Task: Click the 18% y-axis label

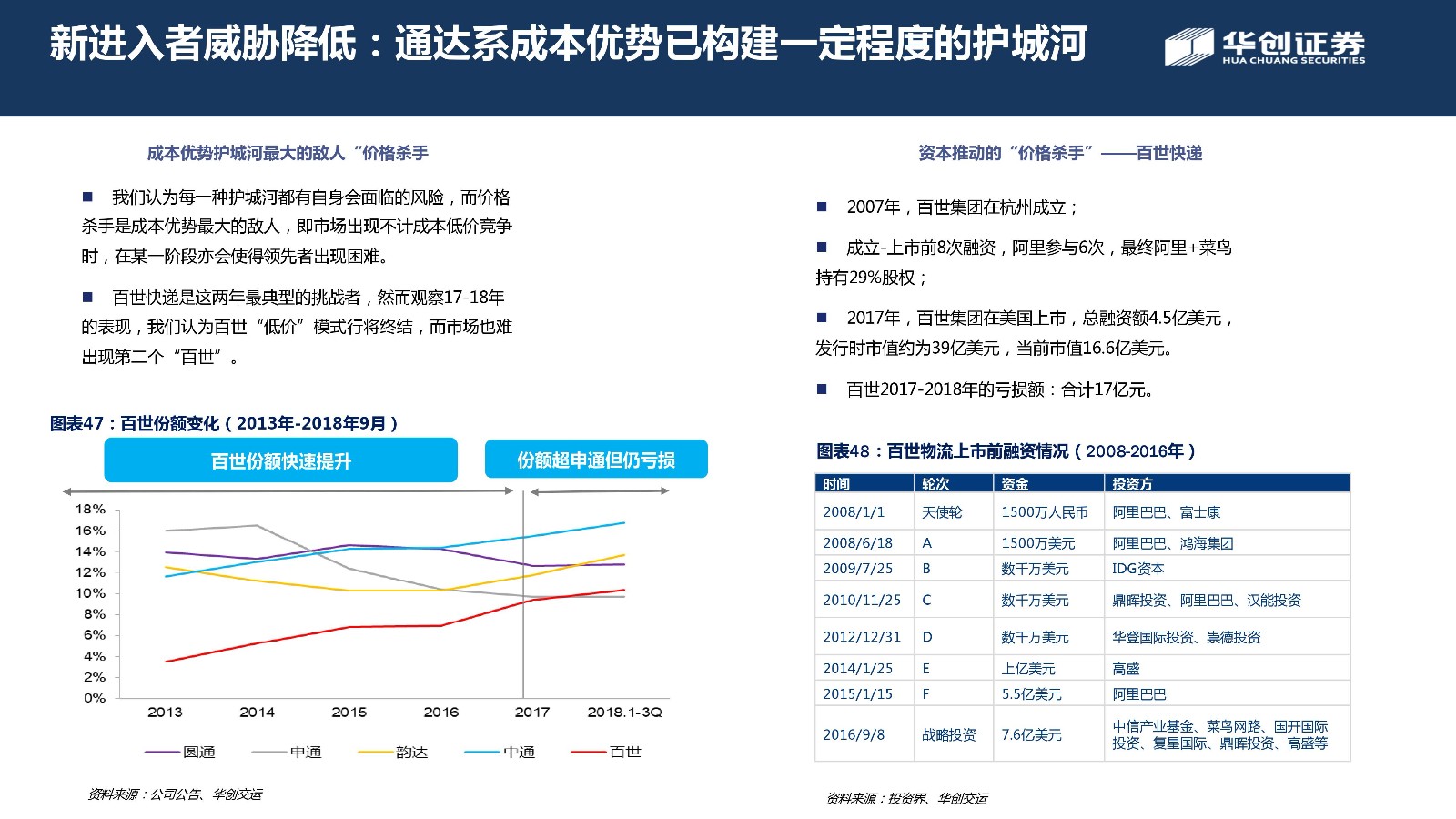Action: pos(90,510)
